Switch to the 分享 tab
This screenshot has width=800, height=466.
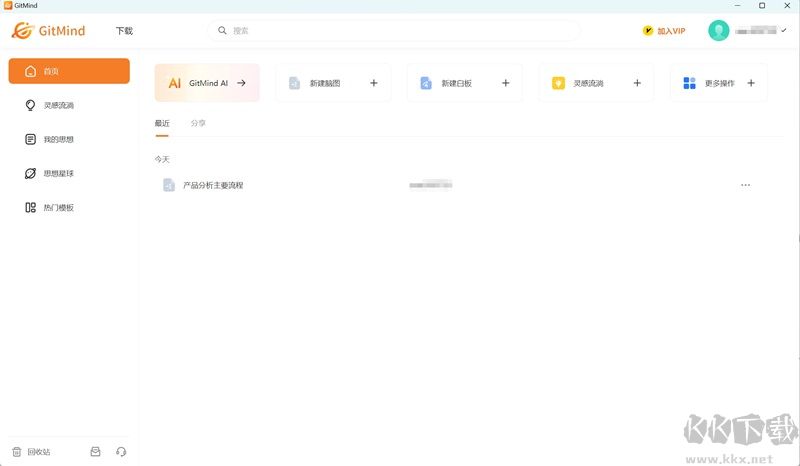coord(198,124)
